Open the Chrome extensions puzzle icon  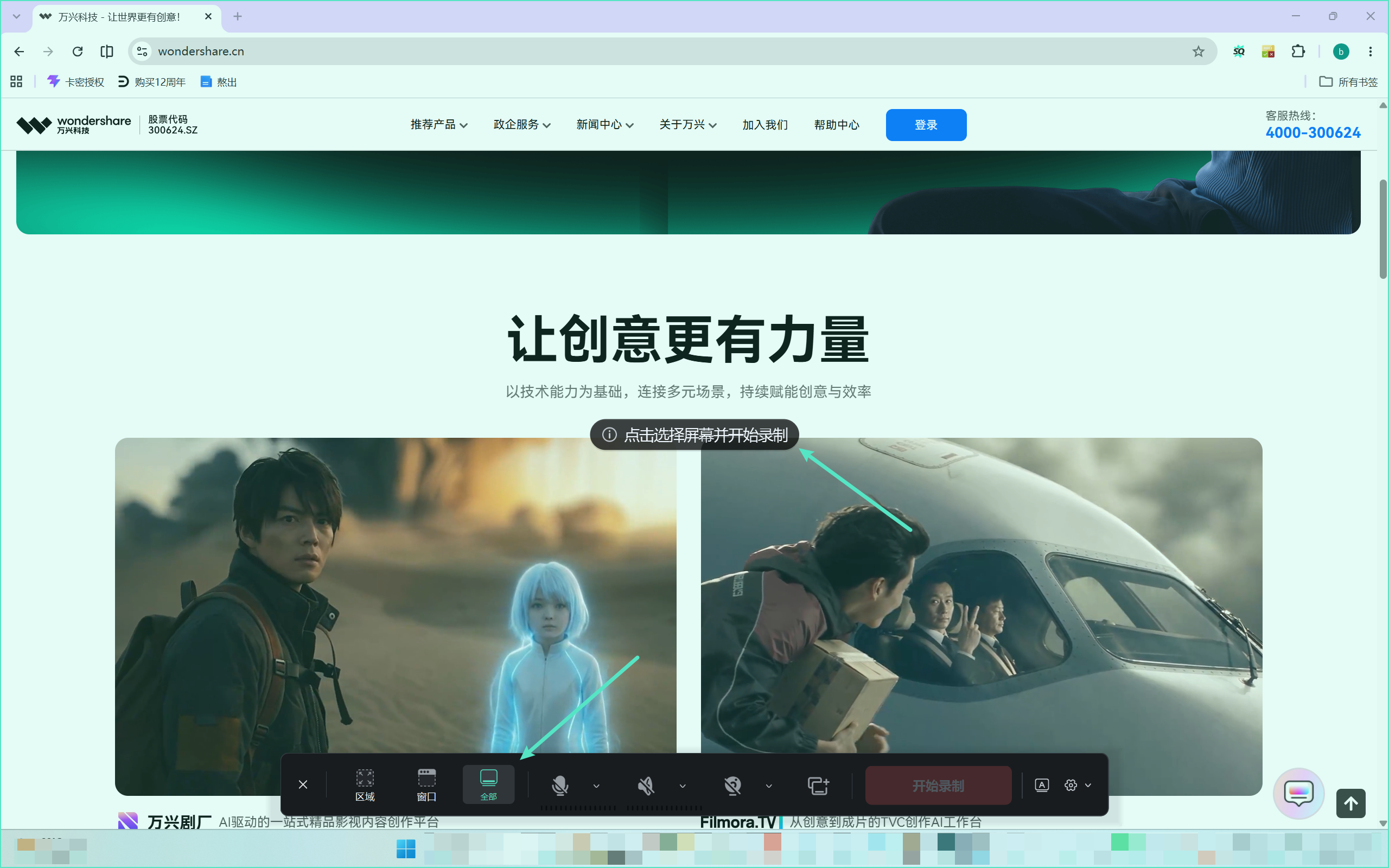pyautogui.click(x=1298, y=52)
